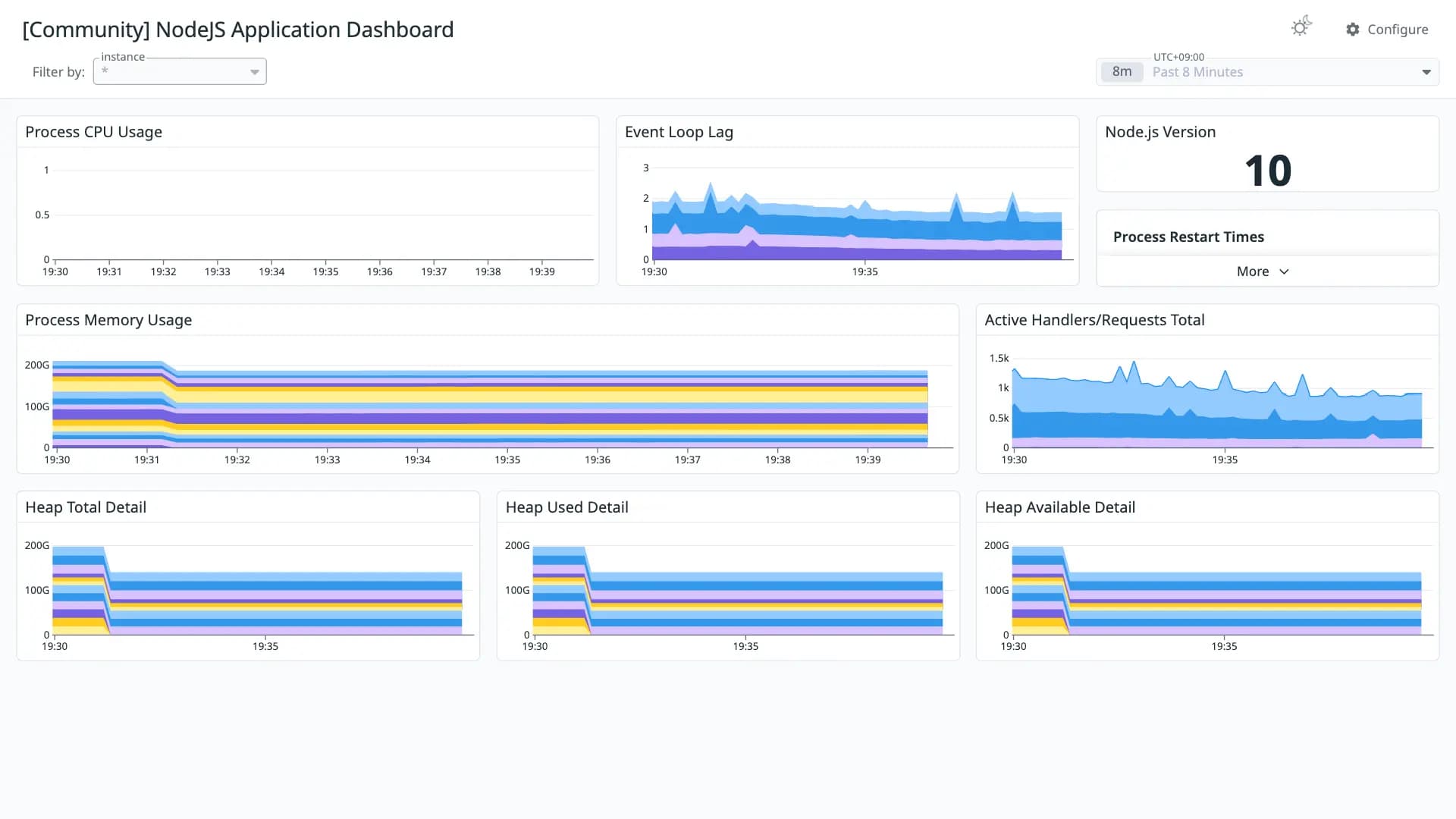Toggle the light/dark theme sun-moon icon

1301,27
